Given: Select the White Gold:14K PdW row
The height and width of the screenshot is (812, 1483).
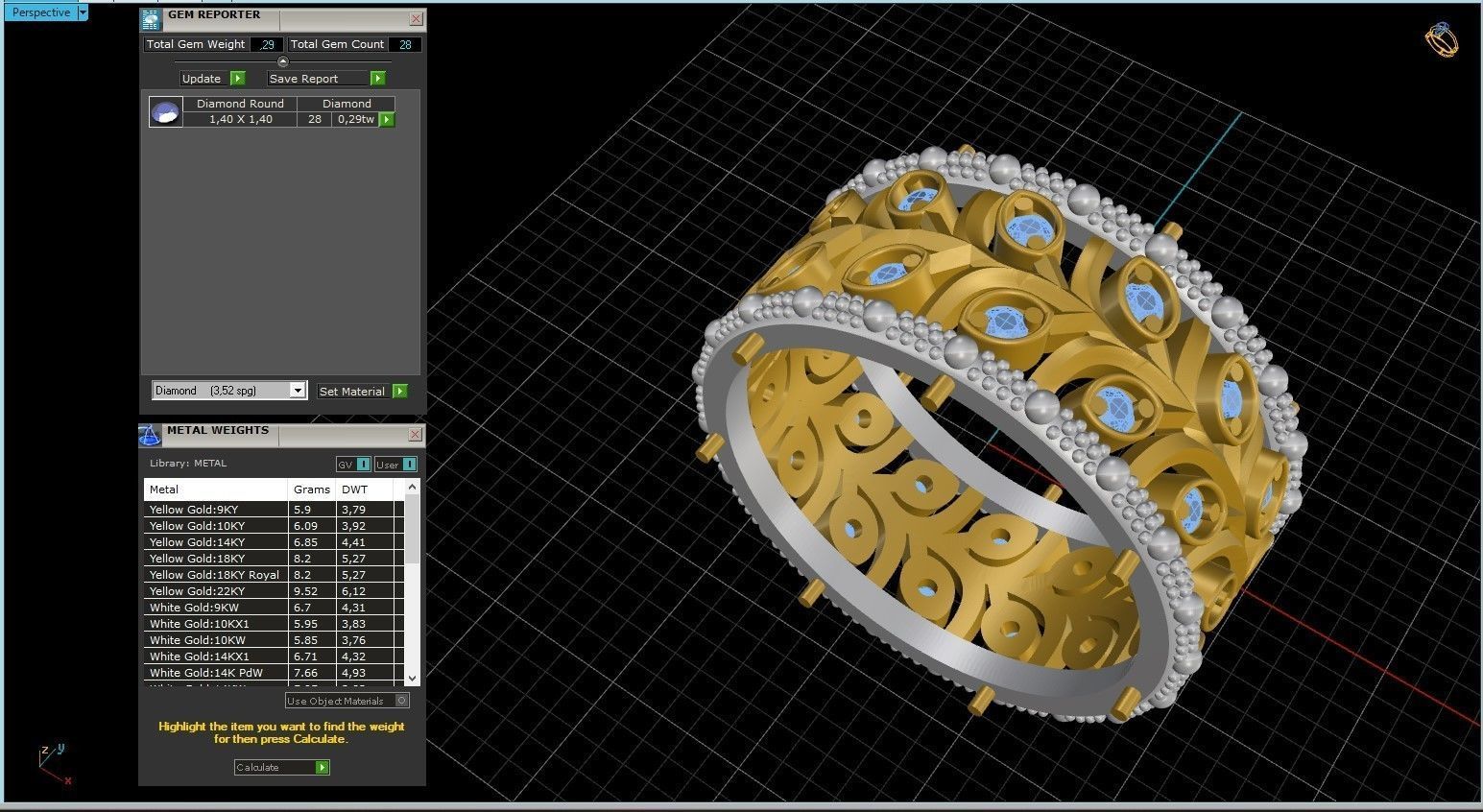Looking at the screenshot, I should 274,673.
